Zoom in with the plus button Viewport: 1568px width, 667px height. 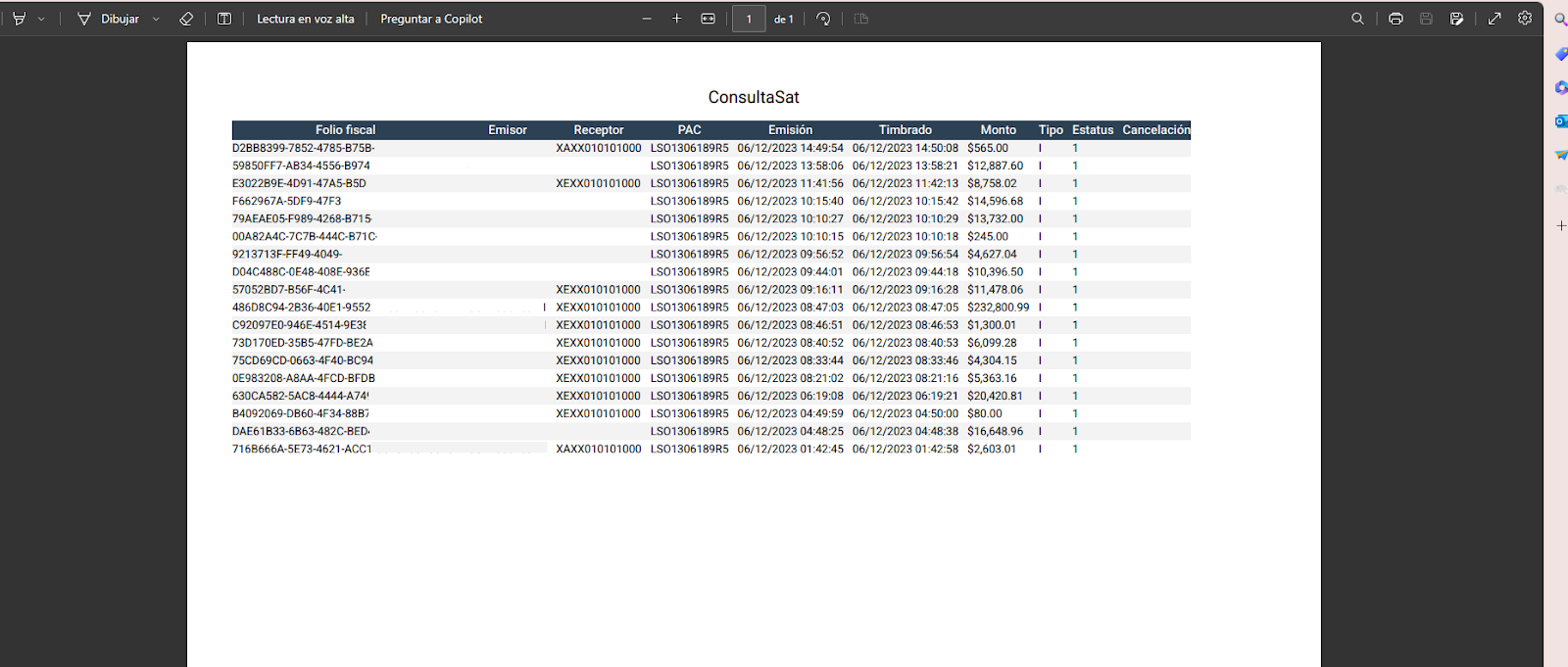pos(676,19)
